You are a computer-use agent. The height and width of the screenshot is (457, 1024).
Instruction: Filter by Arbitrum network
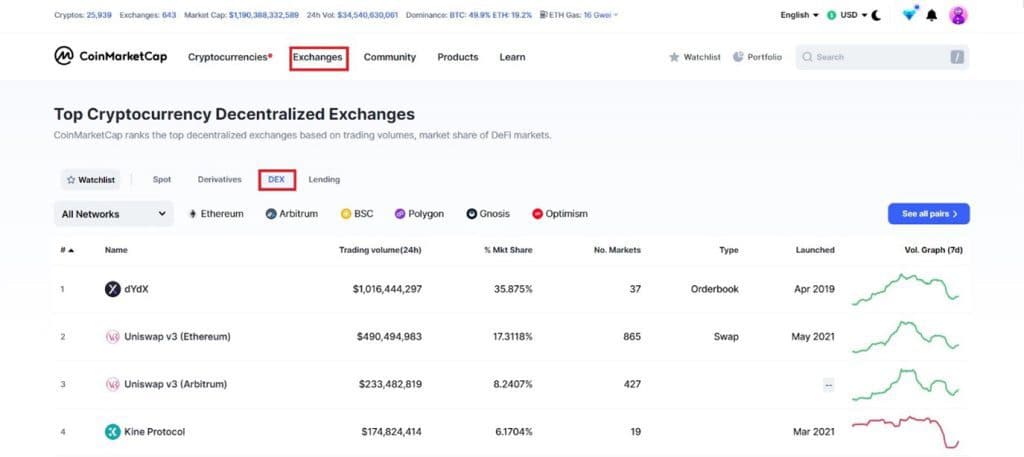click(292, 213)
